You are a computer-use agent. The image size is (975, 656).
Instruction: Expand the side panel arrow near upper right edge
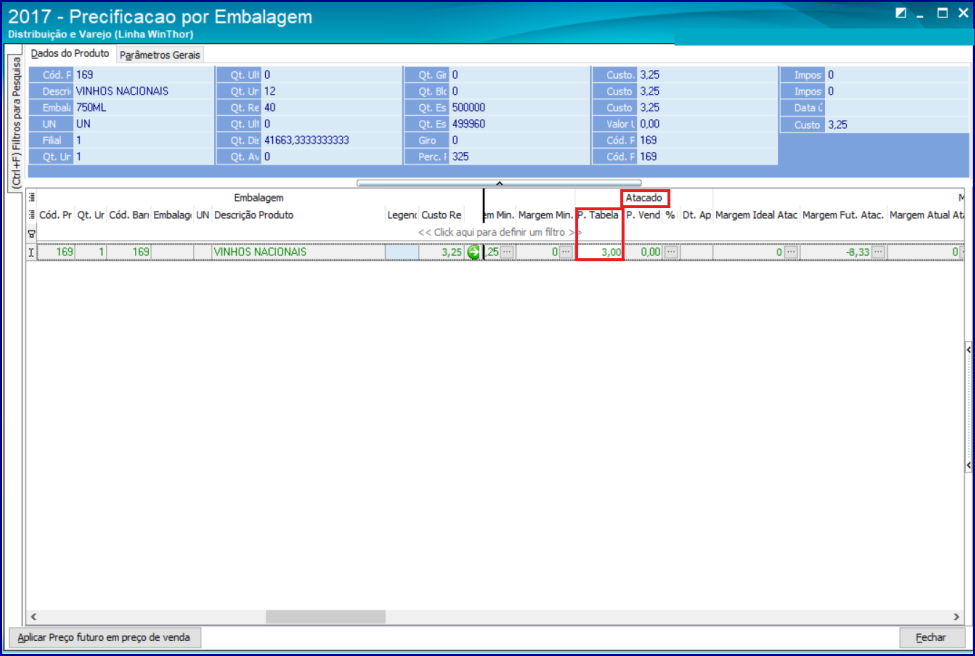[x=969, y=350]
